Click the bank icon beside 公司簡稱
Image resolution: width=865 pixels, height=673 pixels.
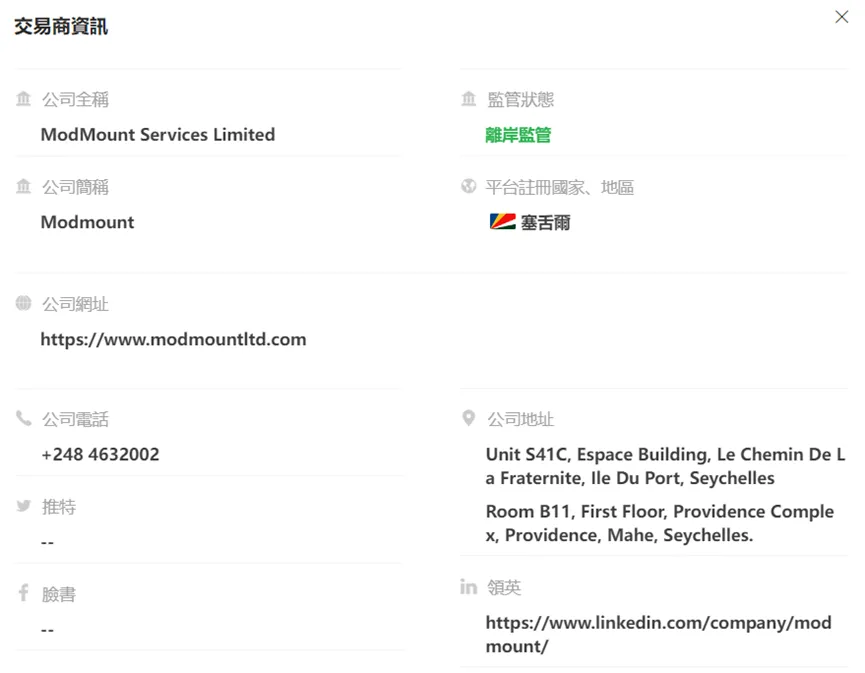click(x=24, y=186)
